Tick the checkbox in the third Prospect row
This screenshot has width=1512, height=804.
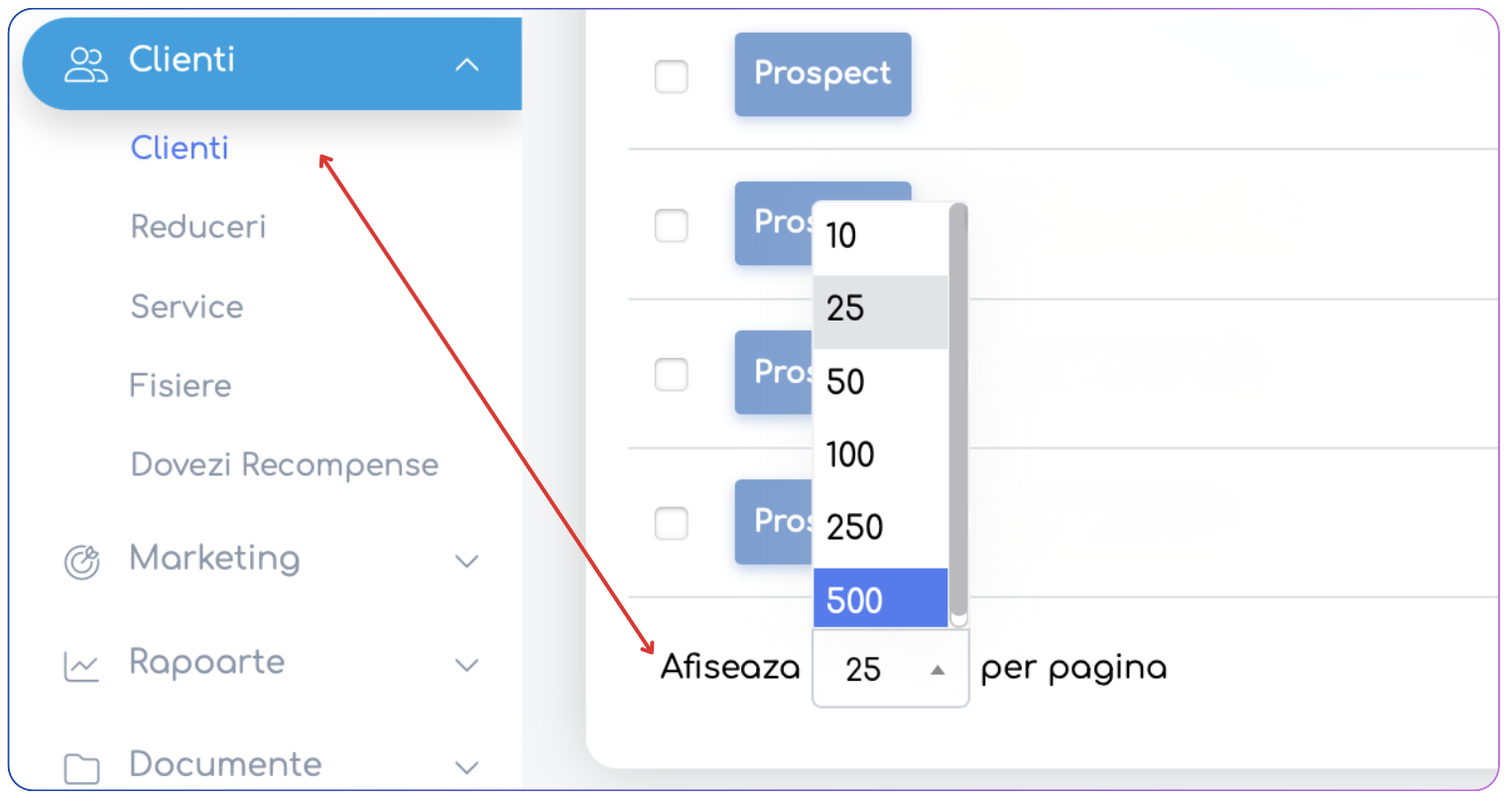coord(672,374)
